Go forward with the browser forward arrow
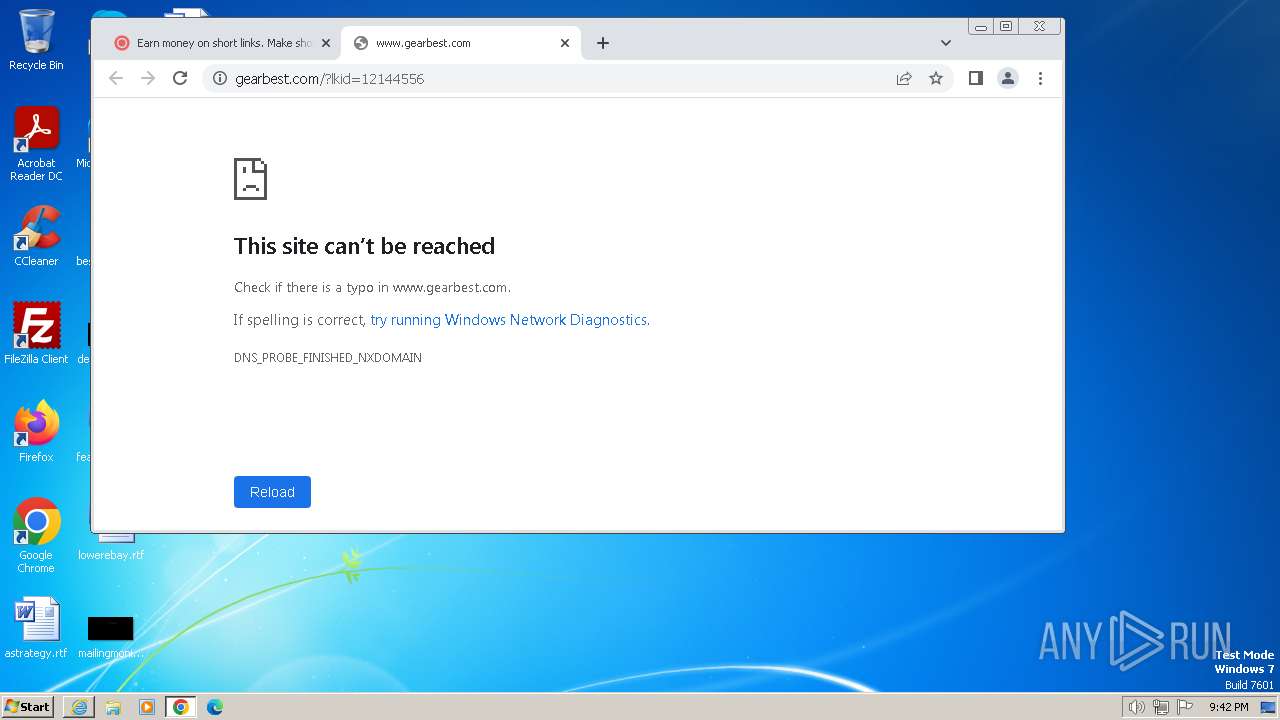Viewport: 1280px width, 720px height. pyautogui.click(x=148, y=78)
